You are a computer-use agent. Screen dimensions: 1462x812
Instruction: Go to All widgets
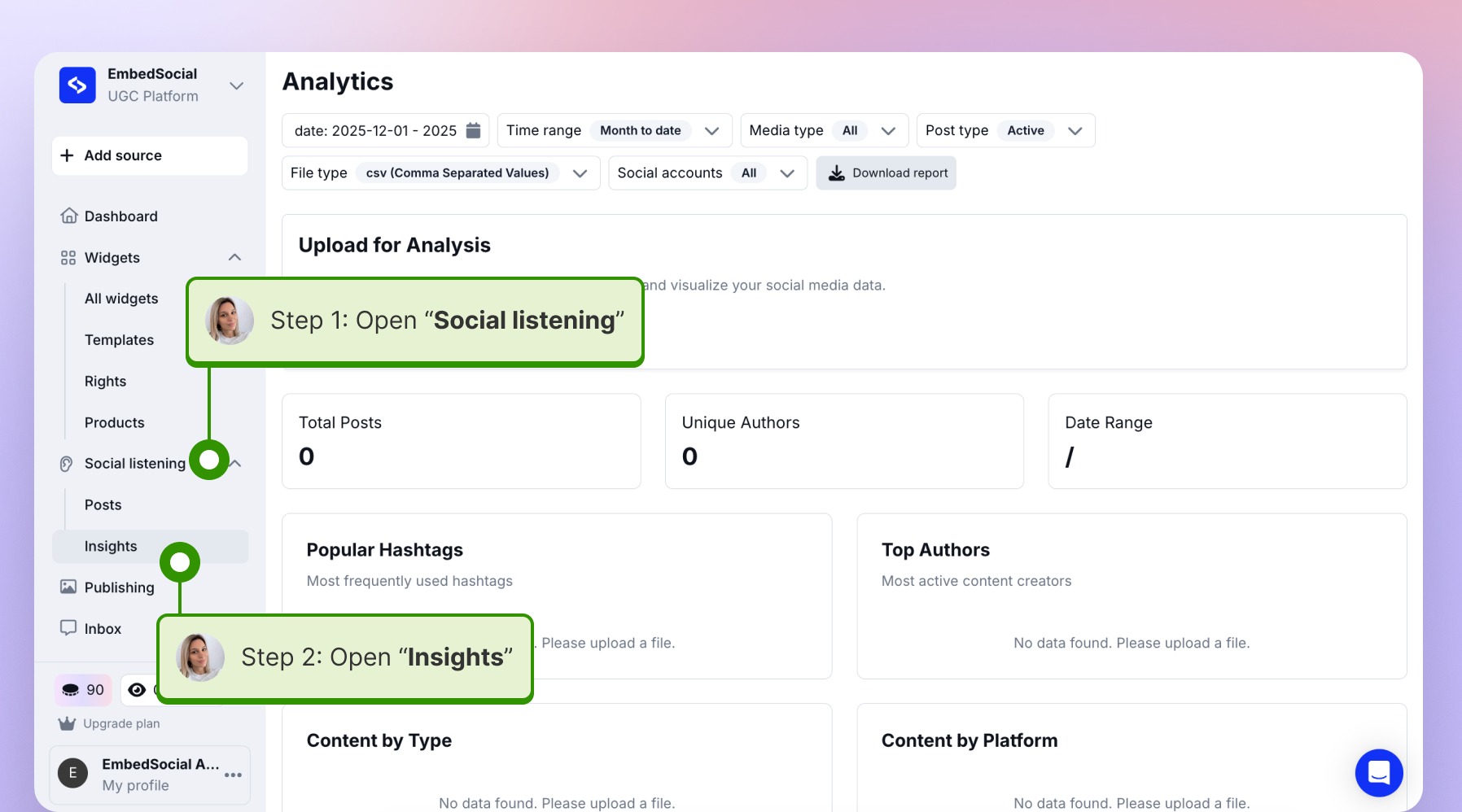[x=121, y=299]
